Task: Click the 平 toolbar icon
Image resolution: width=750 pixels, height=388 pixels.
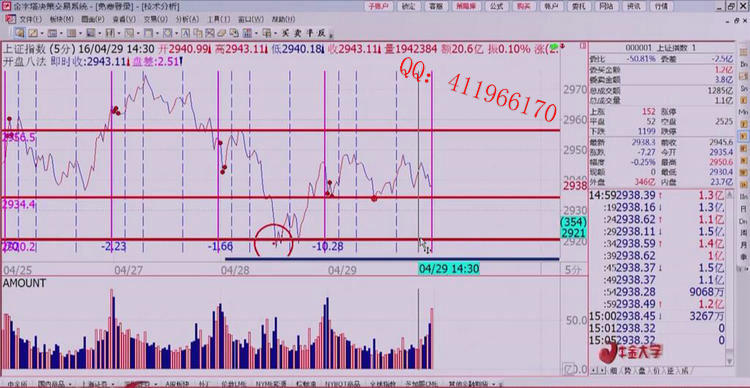Action: click(309, 33)
